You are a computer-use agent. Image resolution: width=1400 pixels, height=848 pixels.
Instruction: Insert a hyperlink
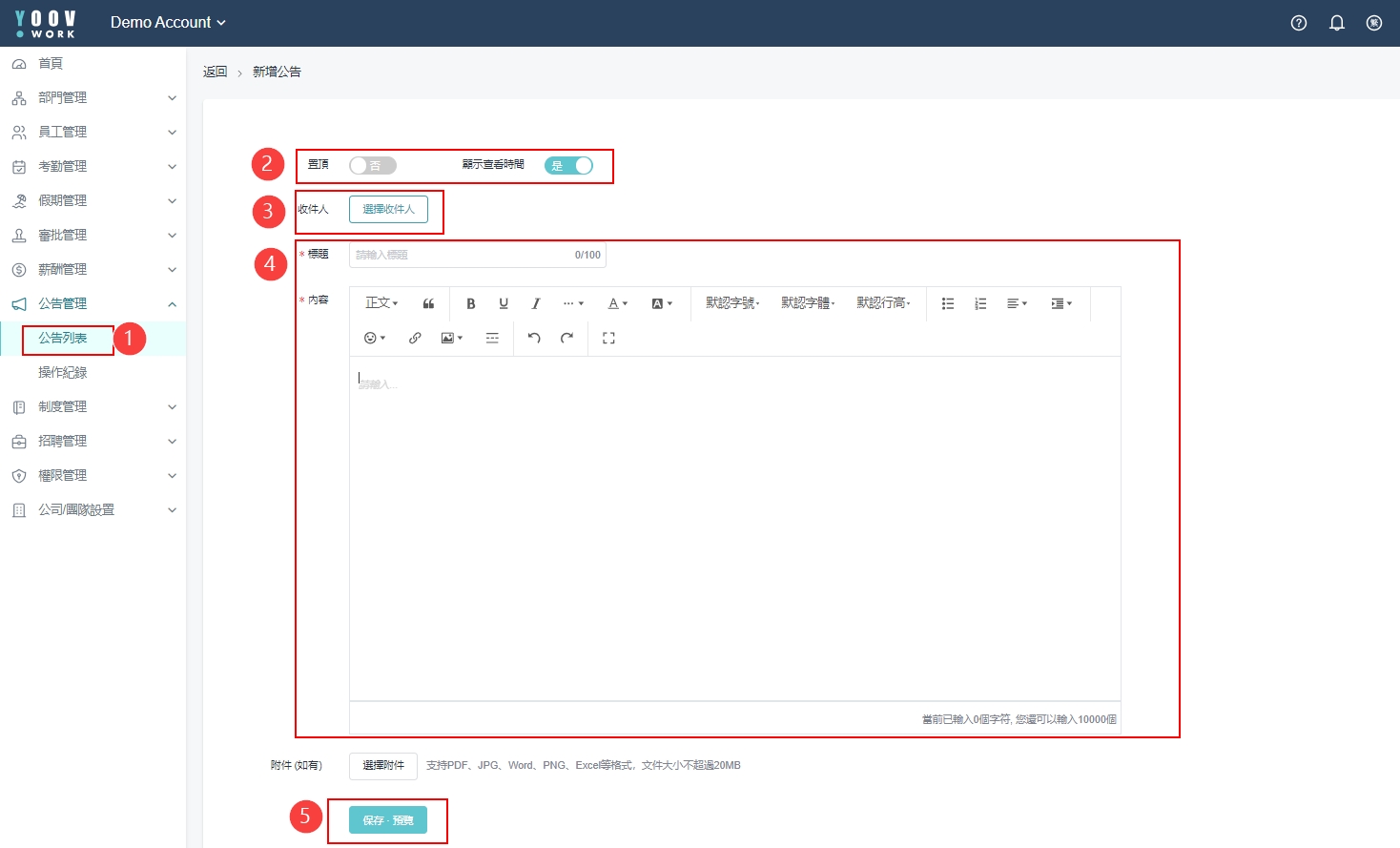coord(415,338)
